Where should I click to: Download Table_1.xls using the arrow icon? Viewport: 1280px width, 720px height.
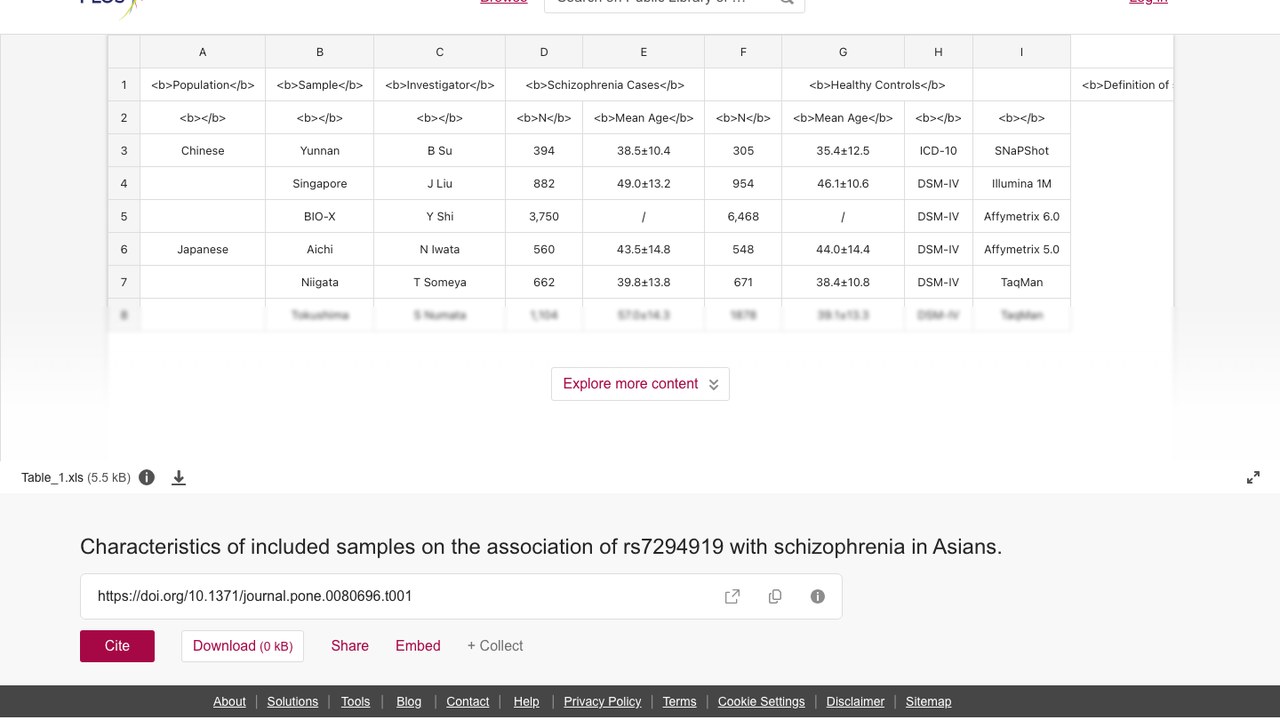[179, 477]
